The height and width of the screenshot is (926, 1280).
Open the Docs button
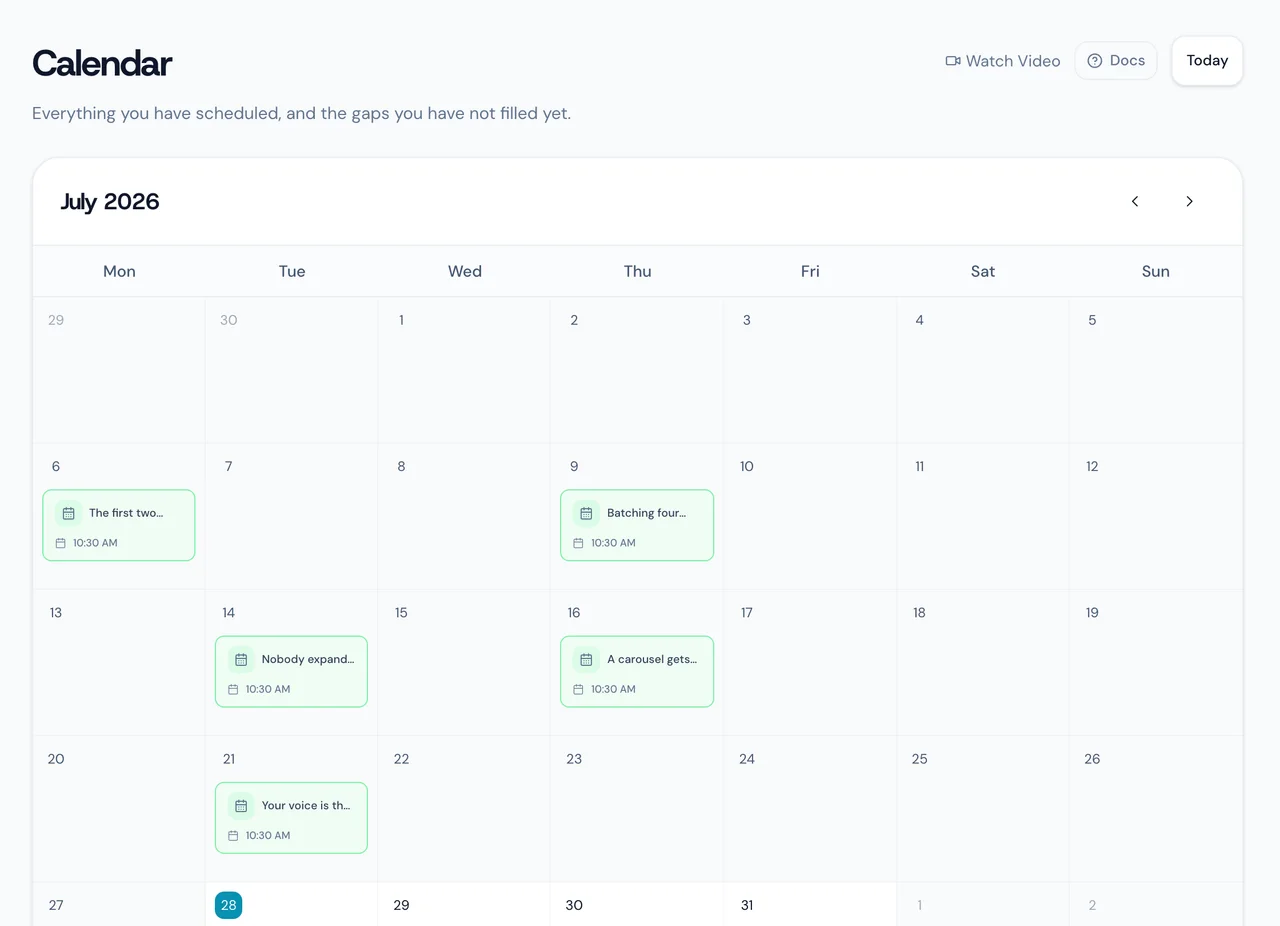point(1116,61)
